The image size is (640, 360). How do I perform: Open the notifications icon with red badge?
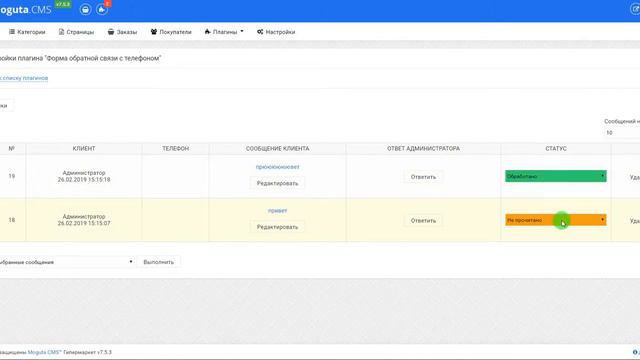tap(102, 9)
